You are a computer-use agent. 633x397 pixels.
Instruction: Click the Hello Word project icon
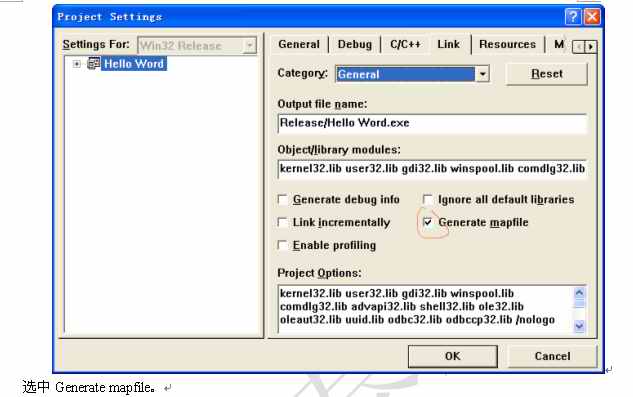[x=94, y=63]
